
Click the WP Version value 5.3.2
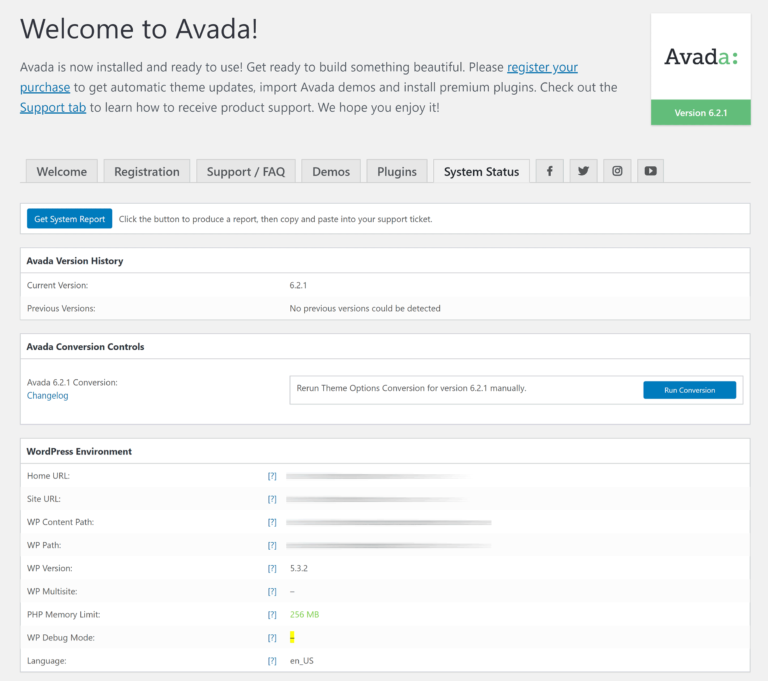299,568
